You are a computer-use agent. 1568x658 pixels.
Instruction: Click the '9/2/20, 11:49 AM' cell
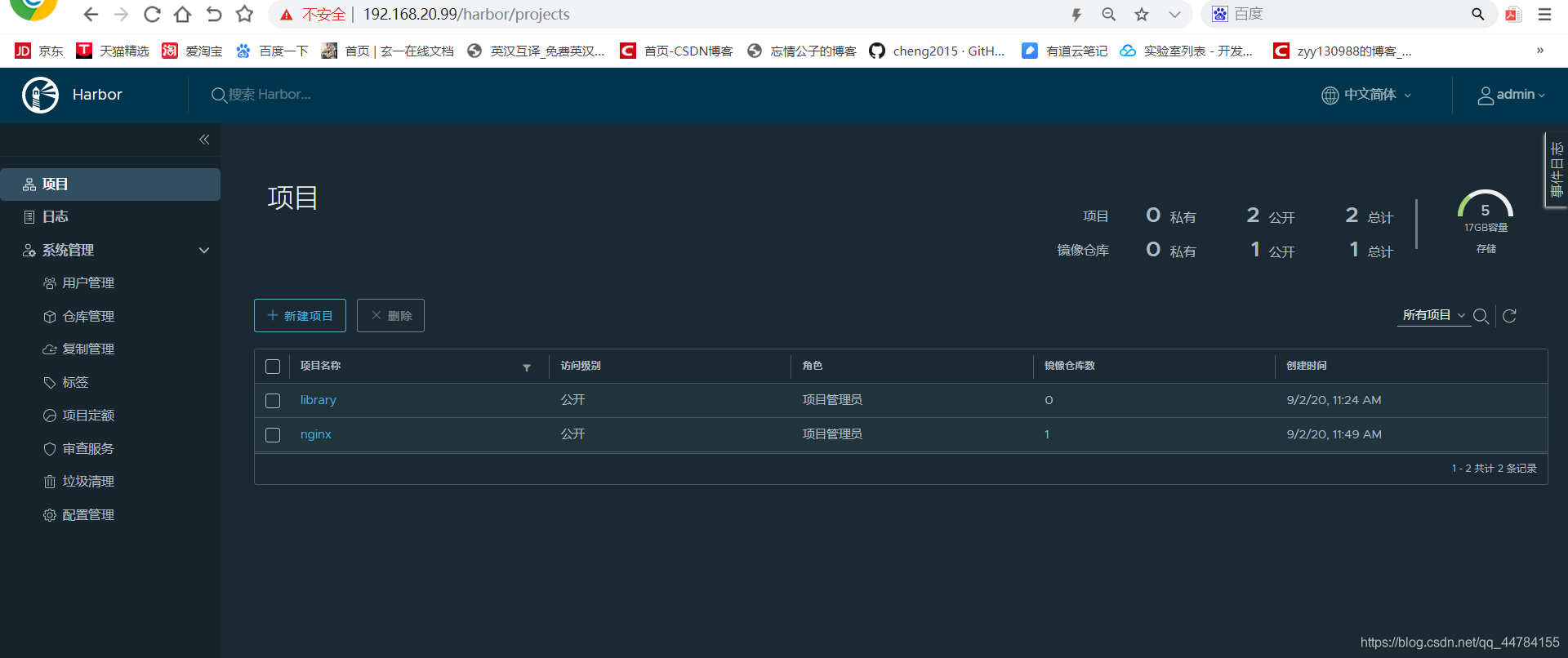(1334, 434)
